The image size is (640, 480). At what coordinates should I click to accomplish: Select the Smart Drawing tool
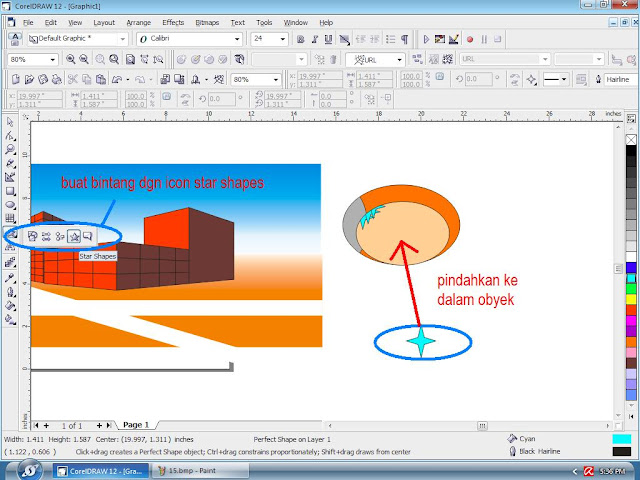pos(10,177)
